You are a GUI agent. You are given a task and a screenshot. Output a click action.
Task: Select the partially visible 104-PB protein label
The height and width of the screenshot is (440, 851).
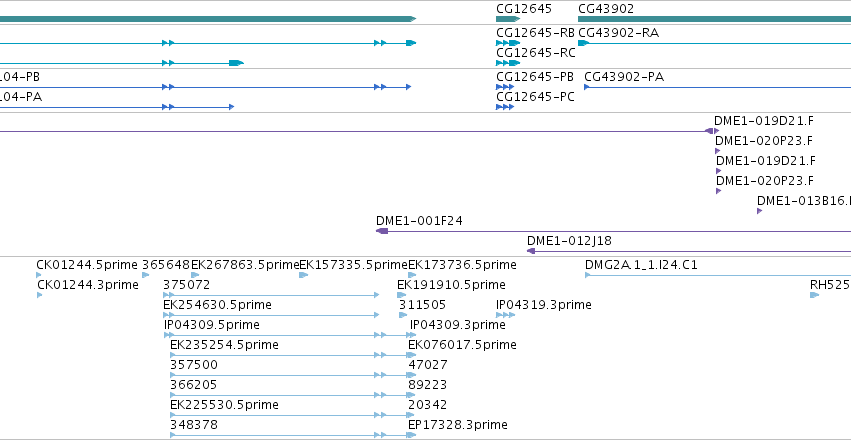(20, 77)
